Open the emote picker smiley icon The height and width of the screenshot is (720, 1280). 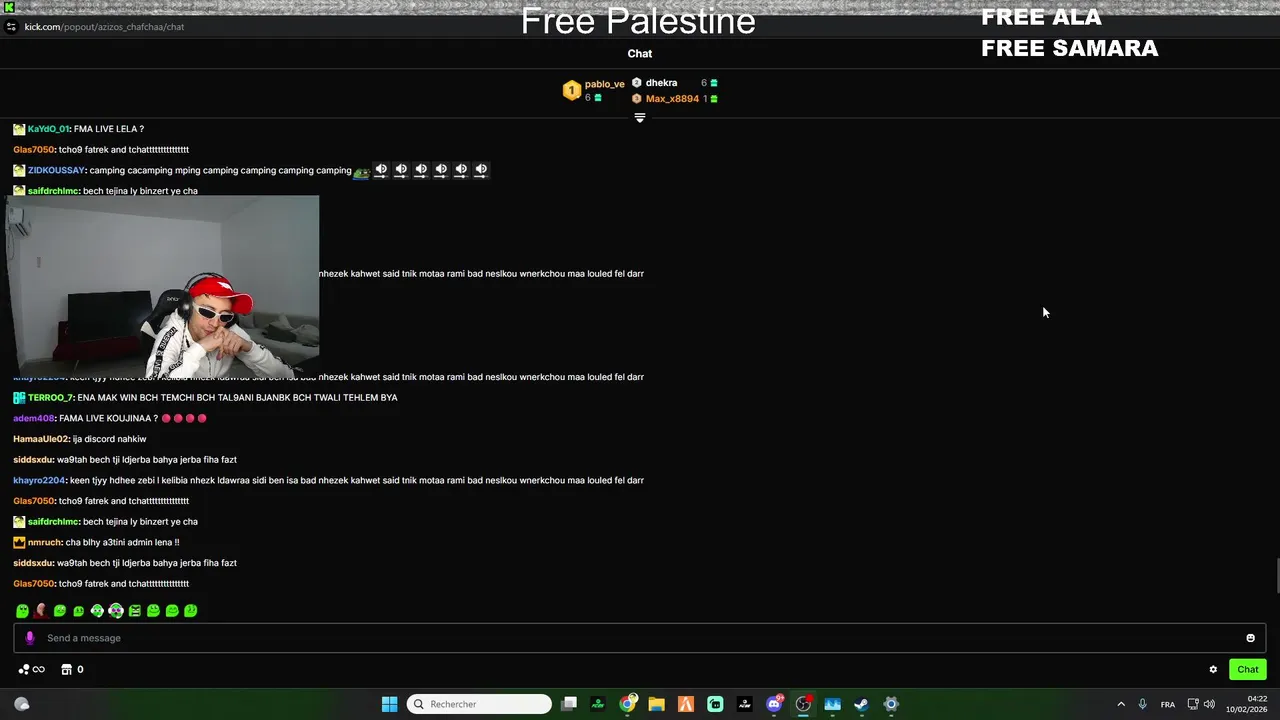point(1250,638)
